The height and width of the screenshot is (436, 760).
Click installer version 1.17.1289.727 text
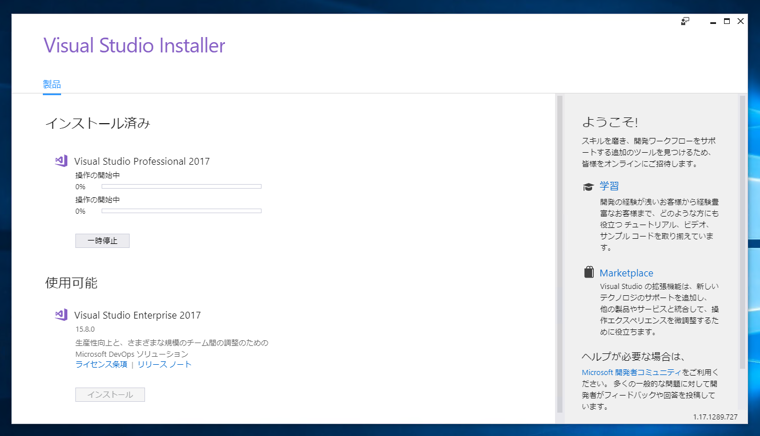point(715,417)
